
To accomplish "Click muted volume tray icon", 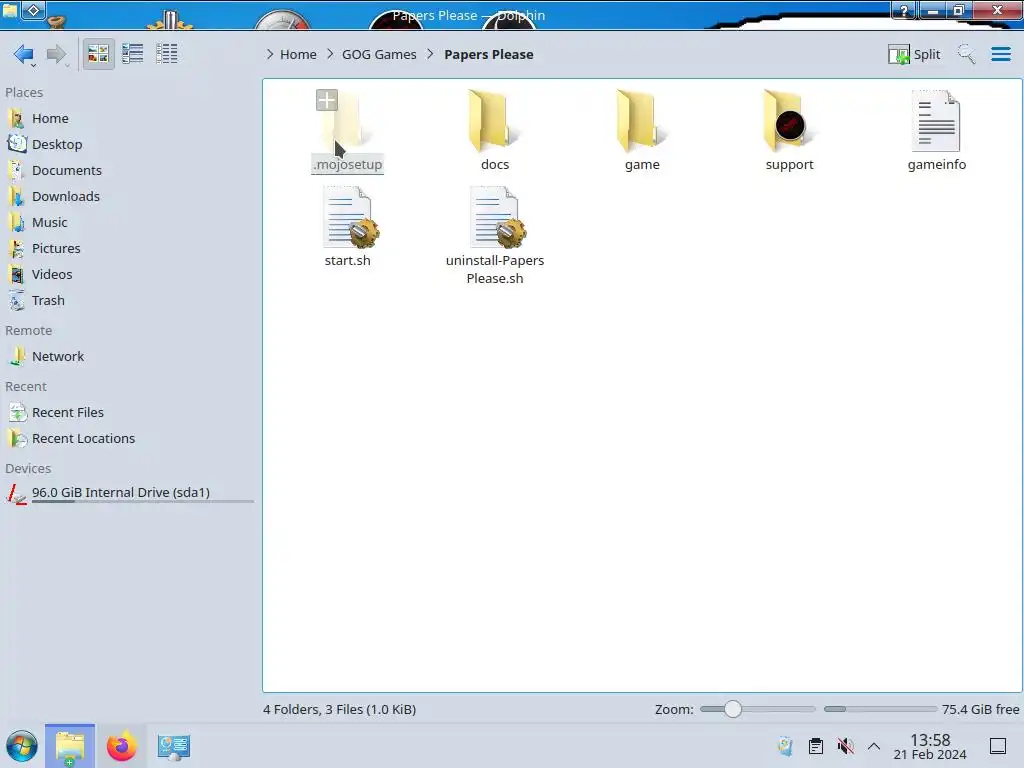I will pos(846,746).
